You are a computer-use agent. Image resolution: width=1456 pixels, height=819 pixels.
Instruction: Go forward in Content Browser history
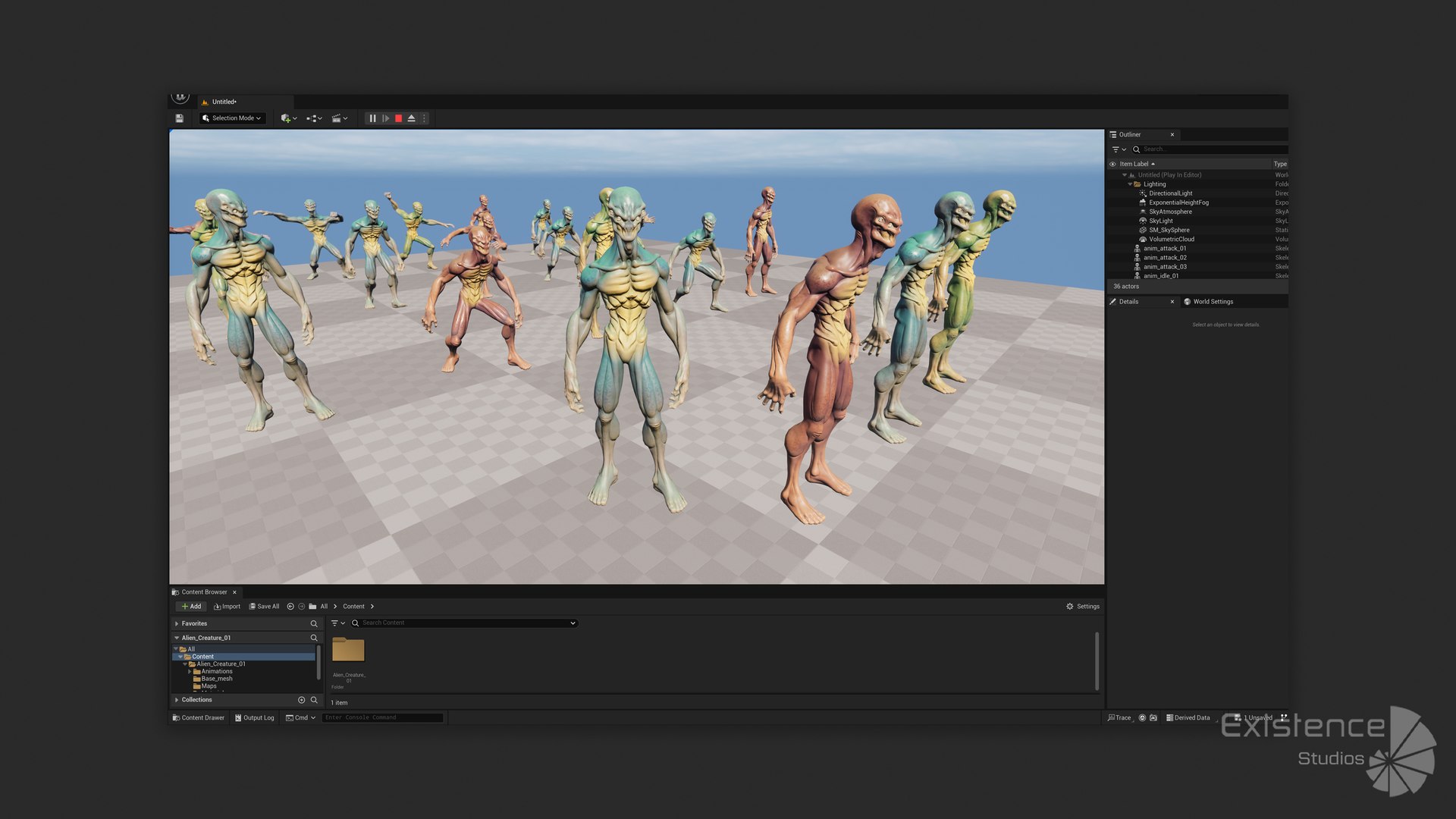301,607
